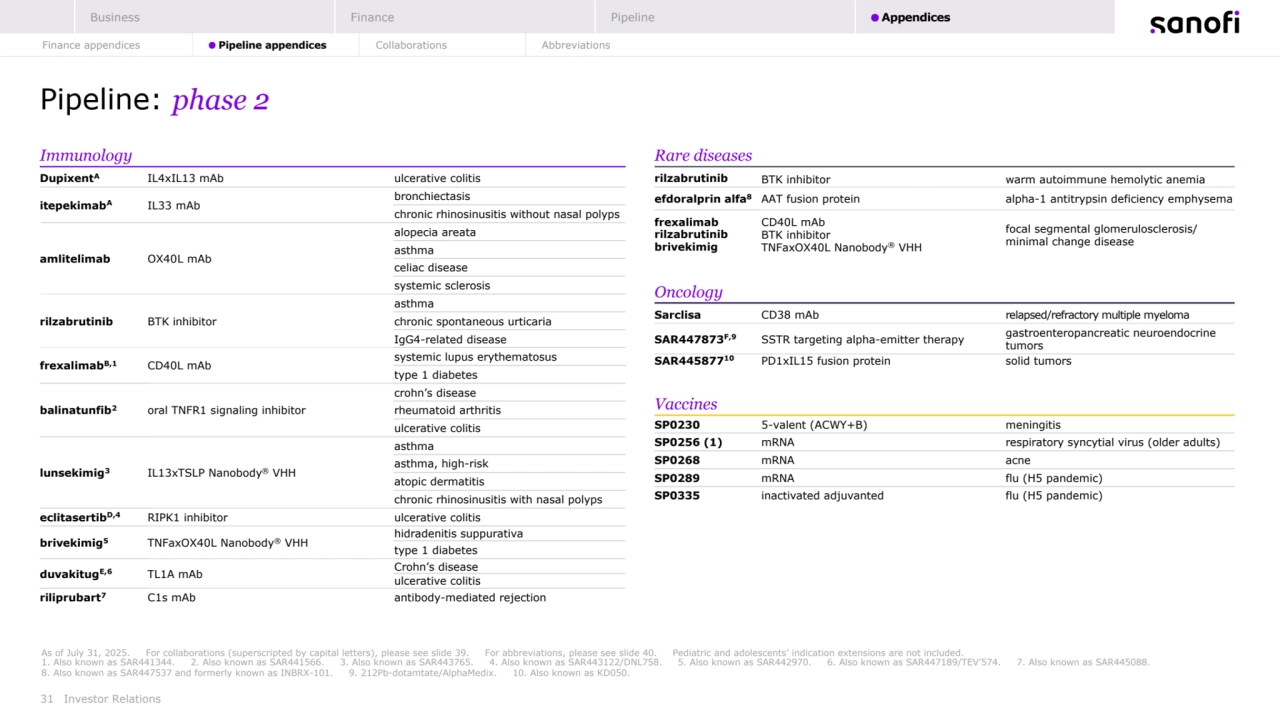Click the Immunology section heading

[x=86, y=155]
